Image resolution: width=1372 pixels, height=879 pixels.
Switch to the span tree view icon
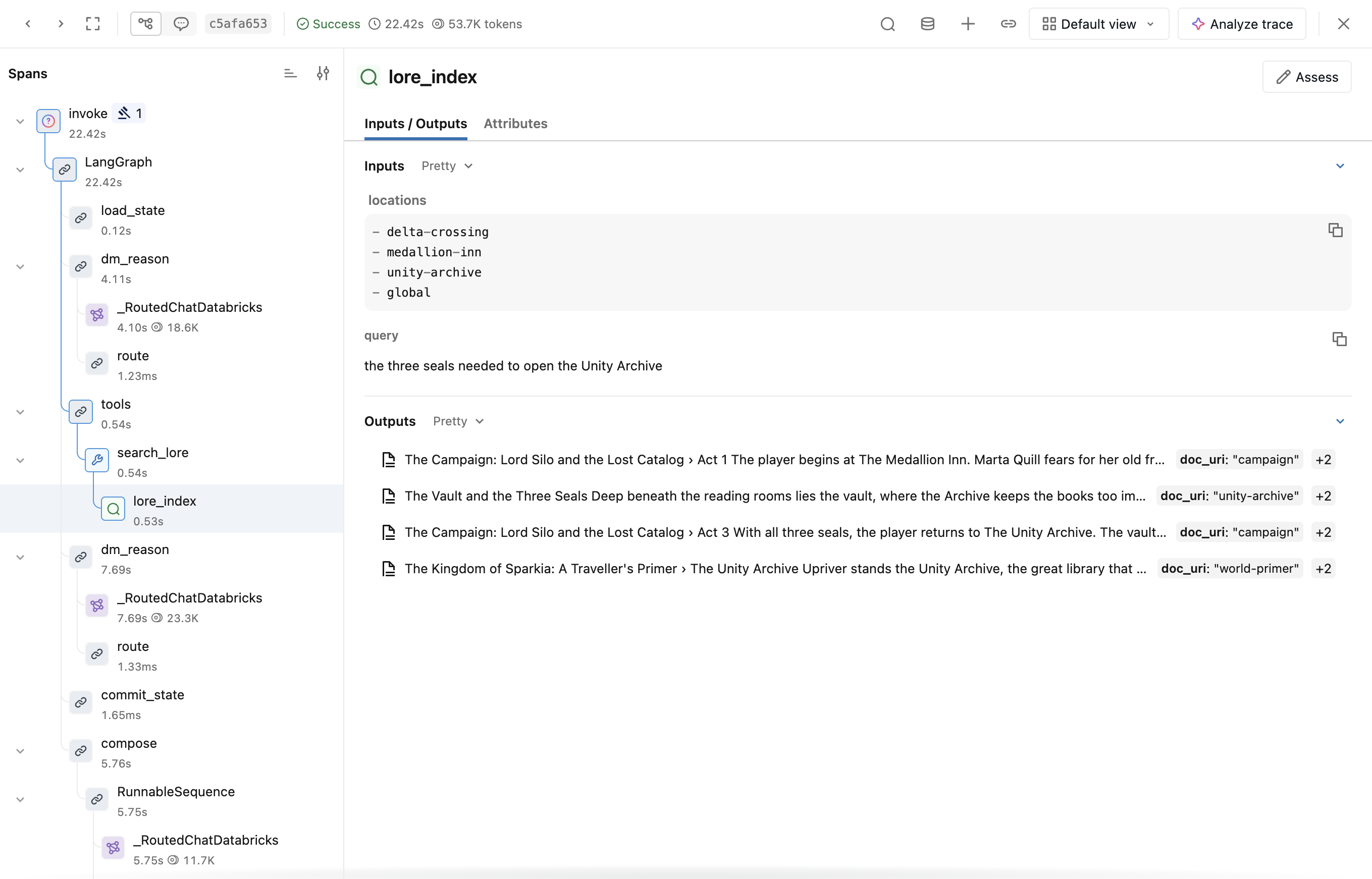click(145, 24)
